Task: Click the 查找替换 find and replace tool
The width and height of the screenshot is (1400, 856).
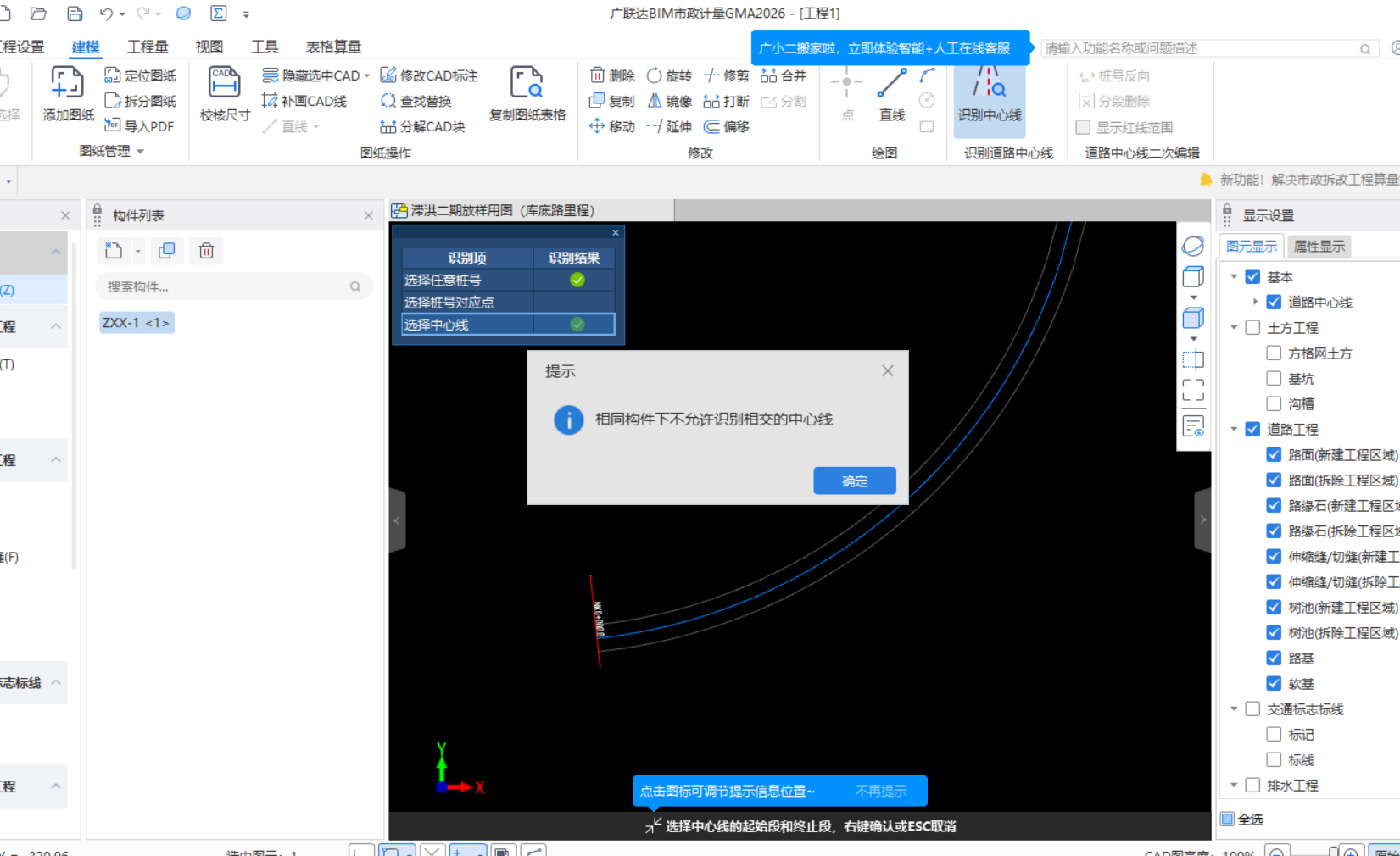Action: coord(416,101)
